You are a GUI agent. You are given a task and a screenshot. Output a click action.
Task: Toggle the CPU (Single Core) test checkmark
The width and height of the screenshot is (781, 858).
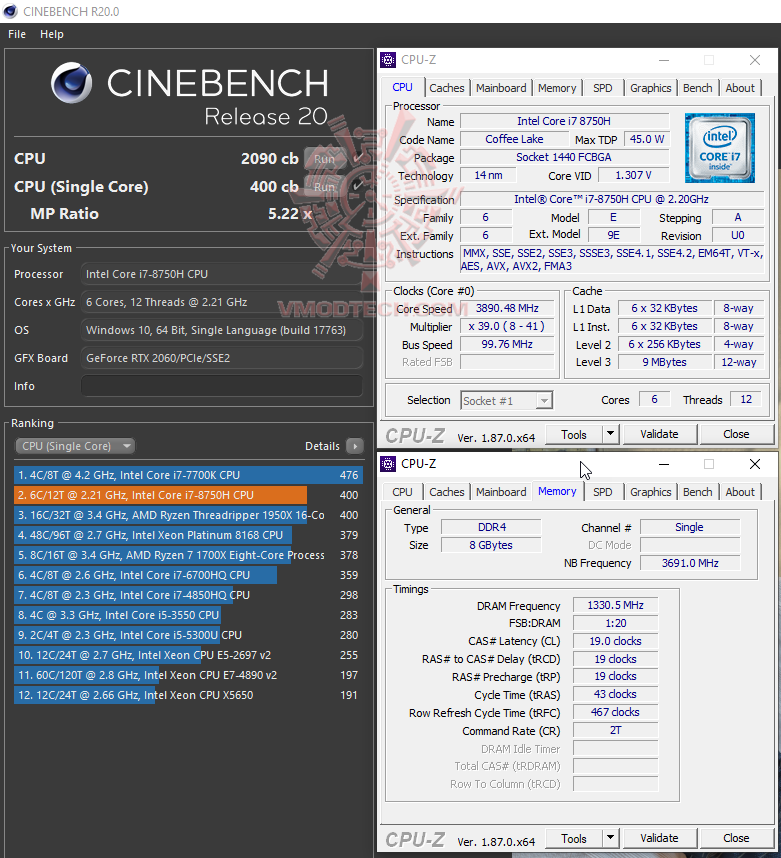(x=358, y=186)
